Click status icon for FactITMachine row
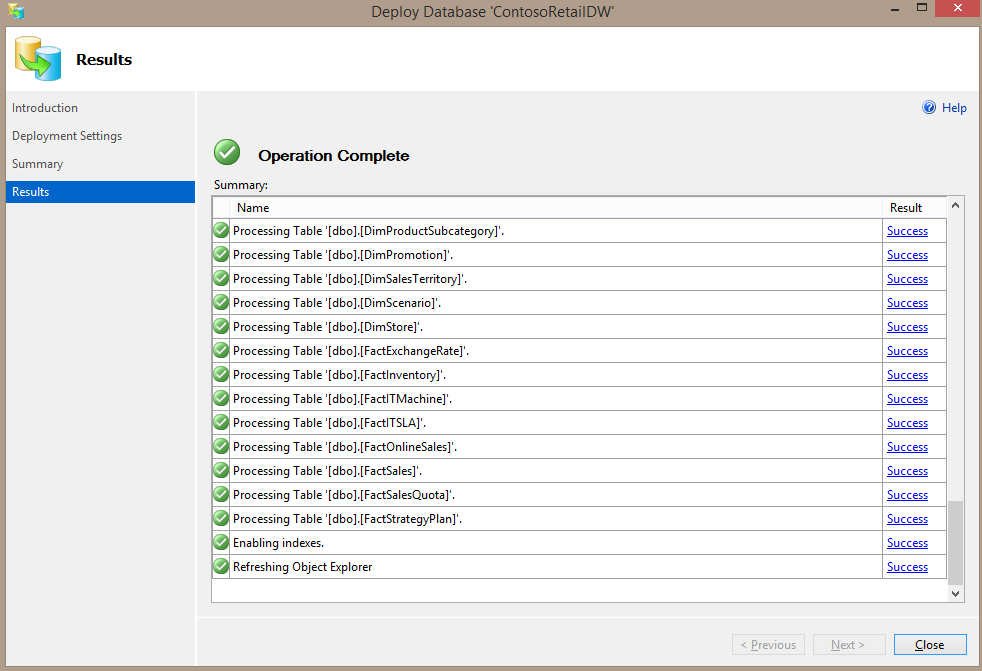Screen dimensions: 982x671 coord(221,398)
